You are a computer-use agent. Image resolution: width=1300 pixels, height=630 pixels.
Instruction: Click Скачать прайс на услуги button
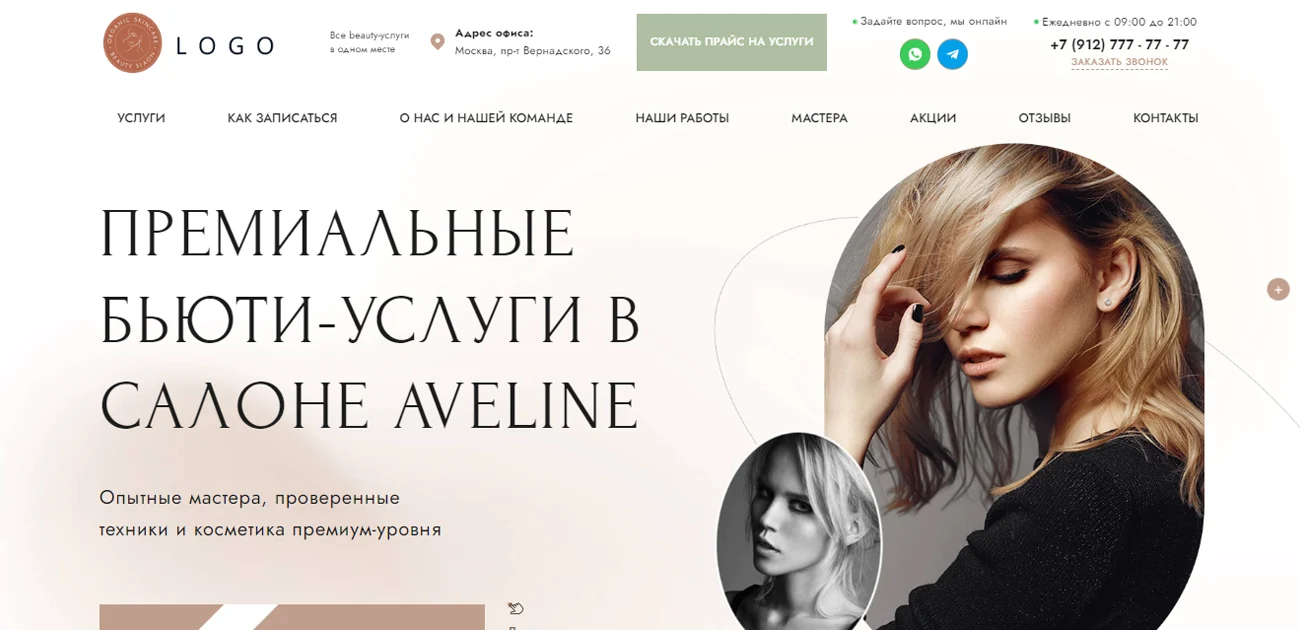pos(732,42)
